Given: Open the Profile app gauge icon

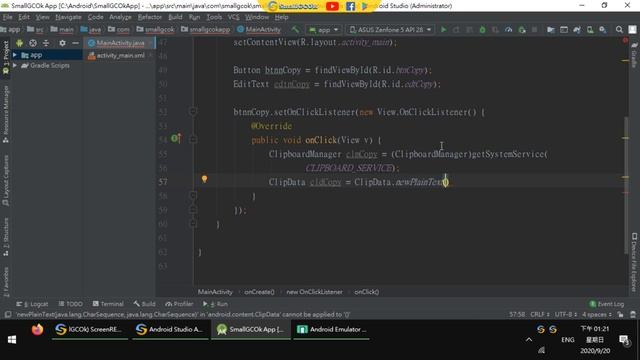Looking at the screenshot, I should pos(509,29).
